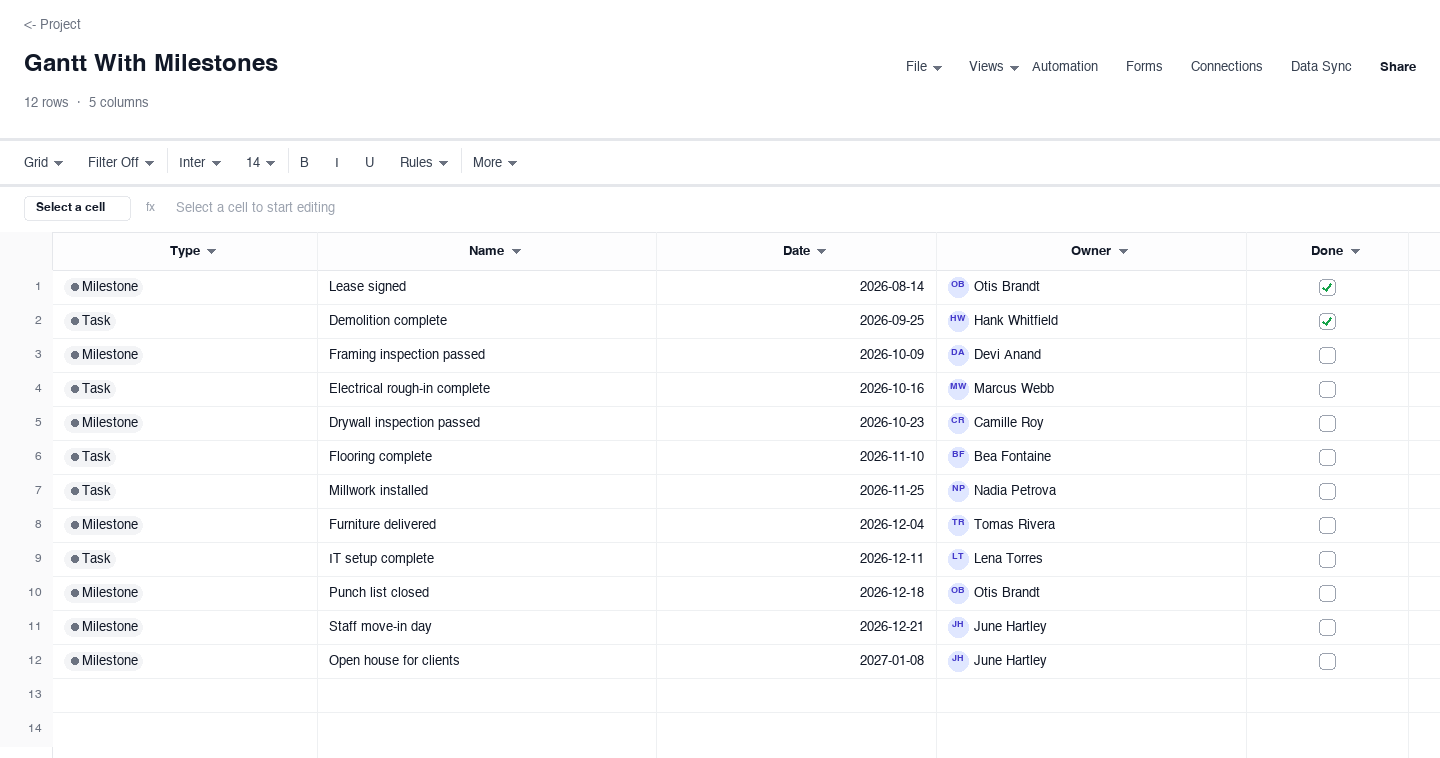Apply underline with the U button
This screenshot has height=758, width=1440.
click(369, 163)
